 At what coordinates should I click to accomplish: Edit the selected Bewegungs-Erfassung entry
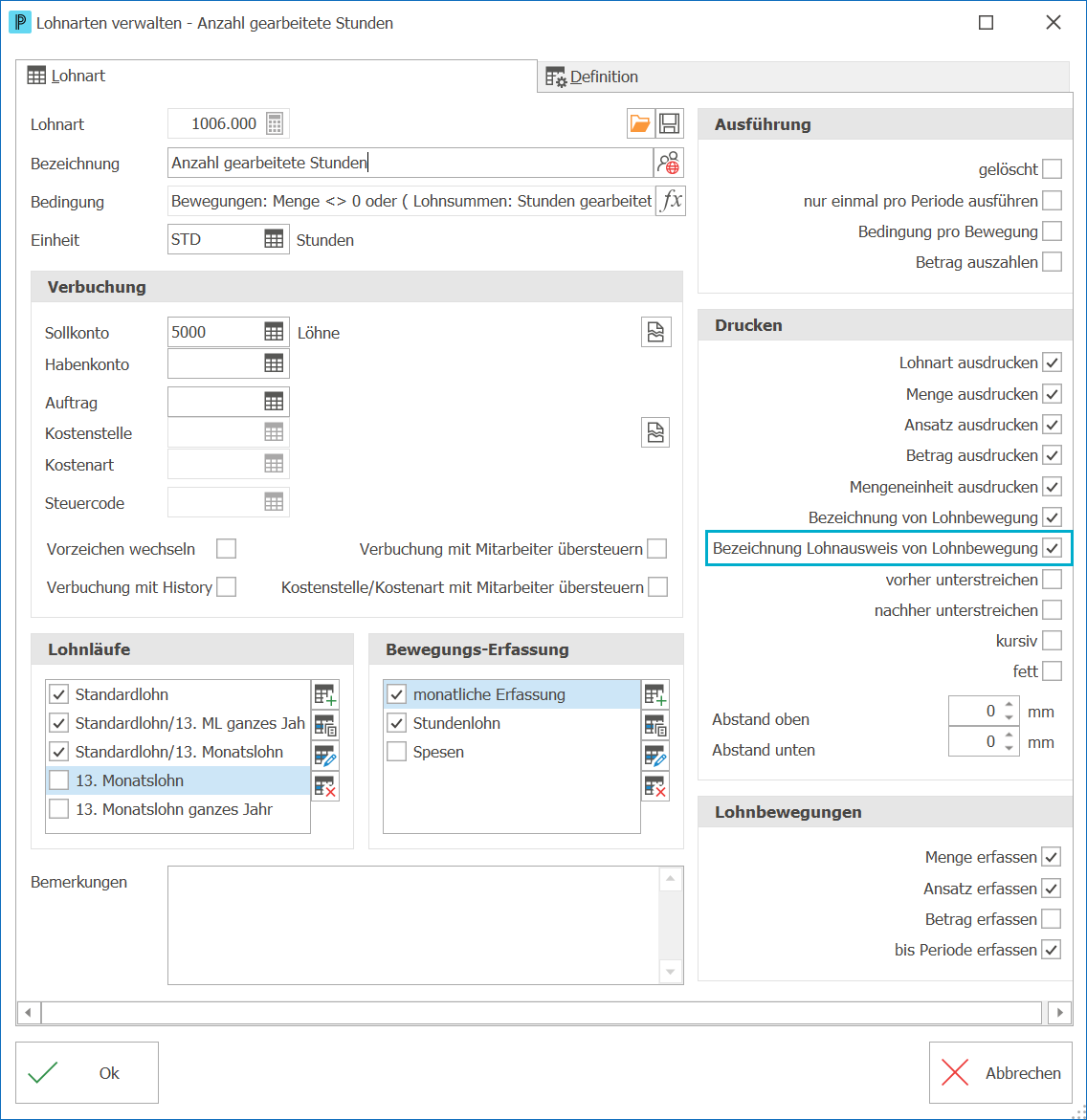click(x=655, y=756)
